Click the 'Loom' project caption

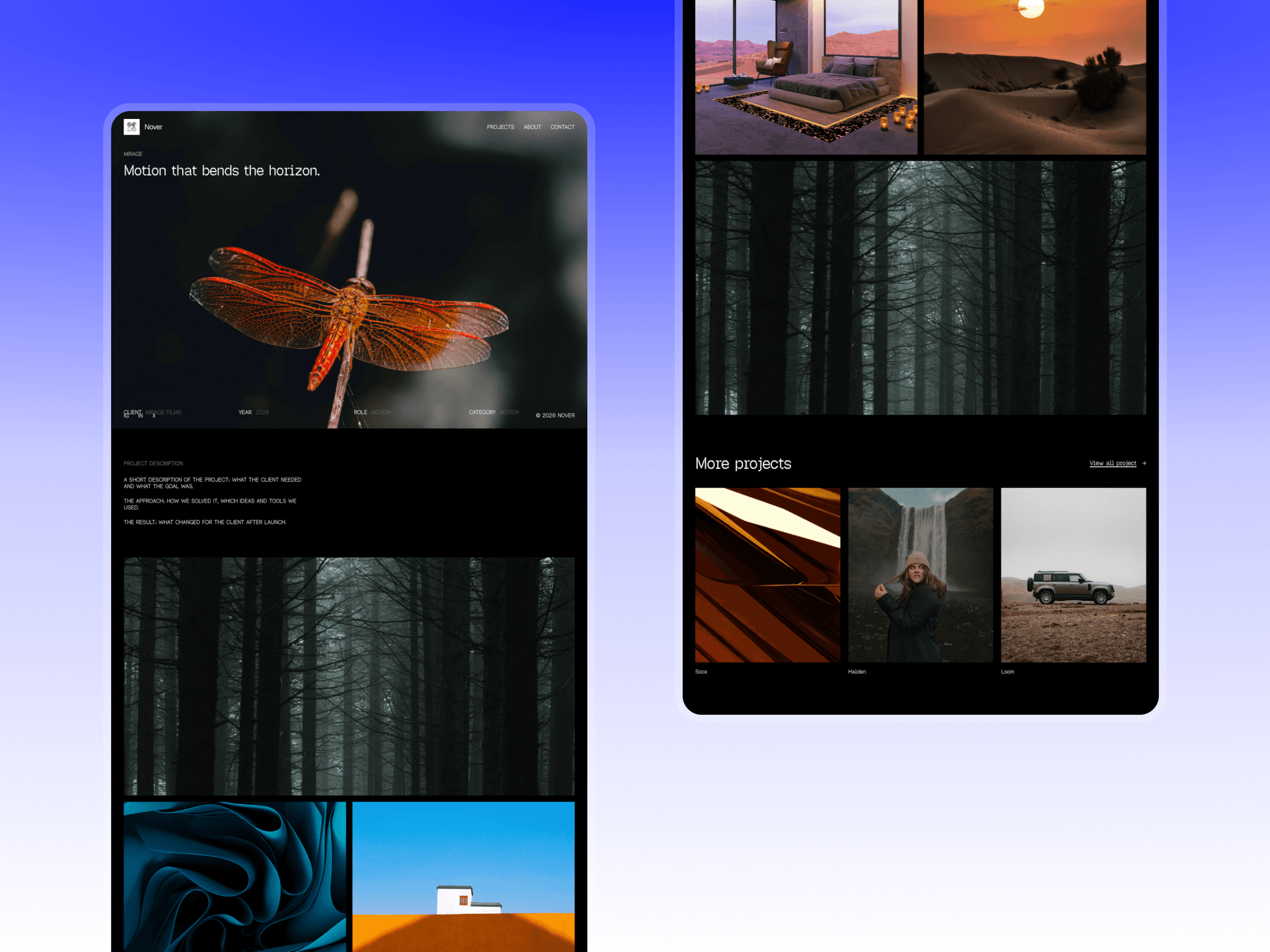tap(1007, 672)
